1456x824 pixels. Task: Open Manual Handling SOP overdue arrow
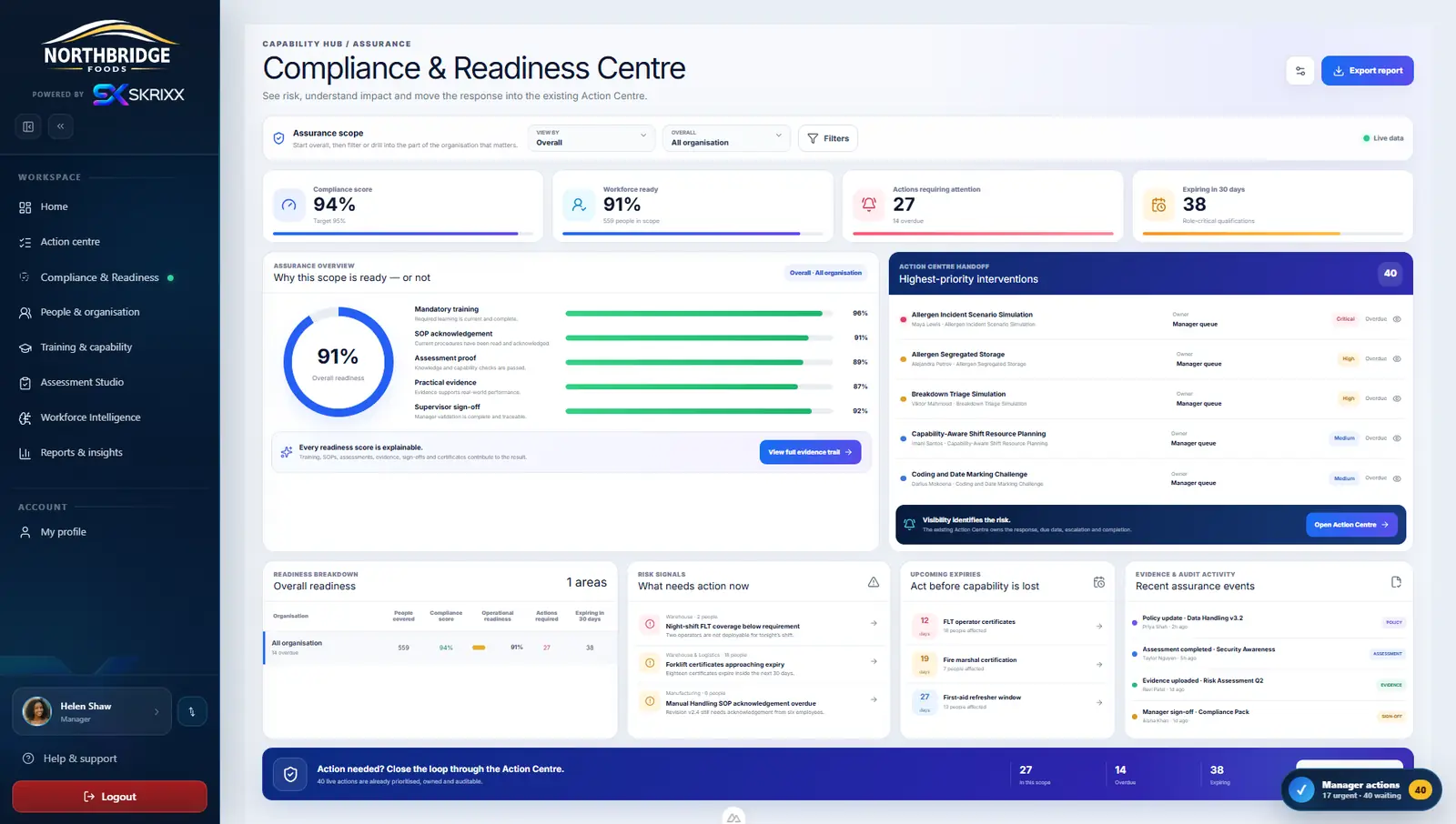coord(874,699)
